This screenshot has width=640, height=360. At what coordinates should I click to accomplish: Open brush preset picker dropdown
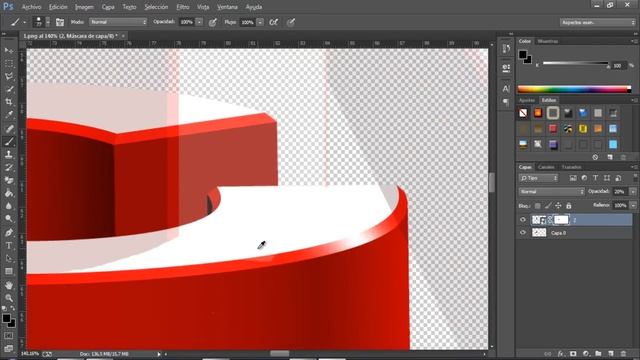[x=48, y=22]
